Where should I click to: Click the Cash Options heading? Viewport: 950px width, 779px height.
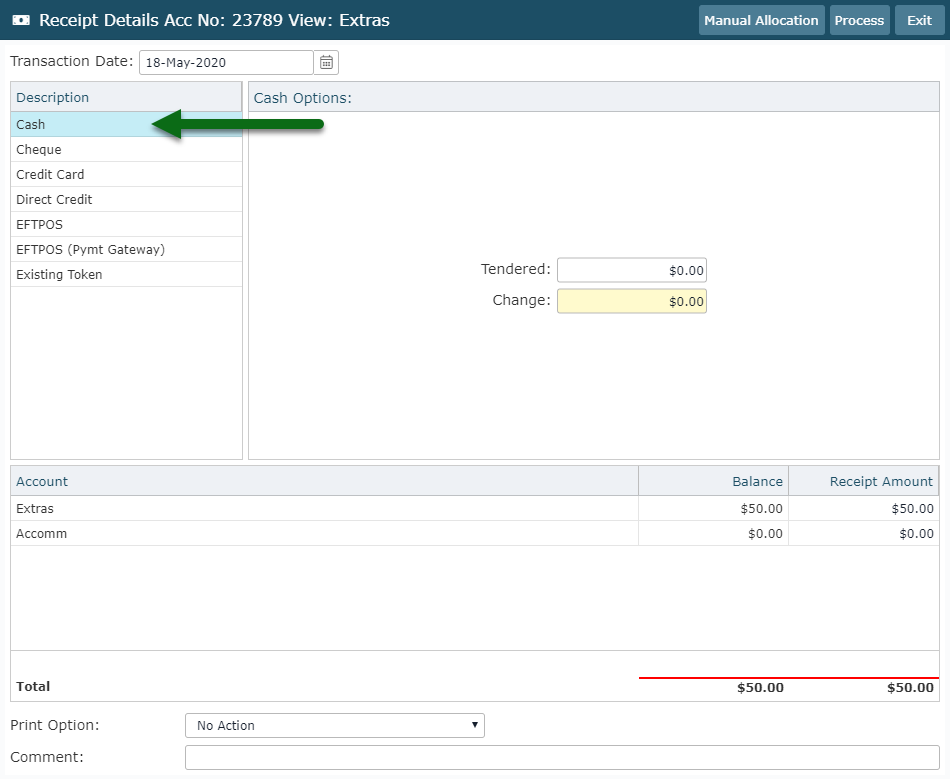302,98
